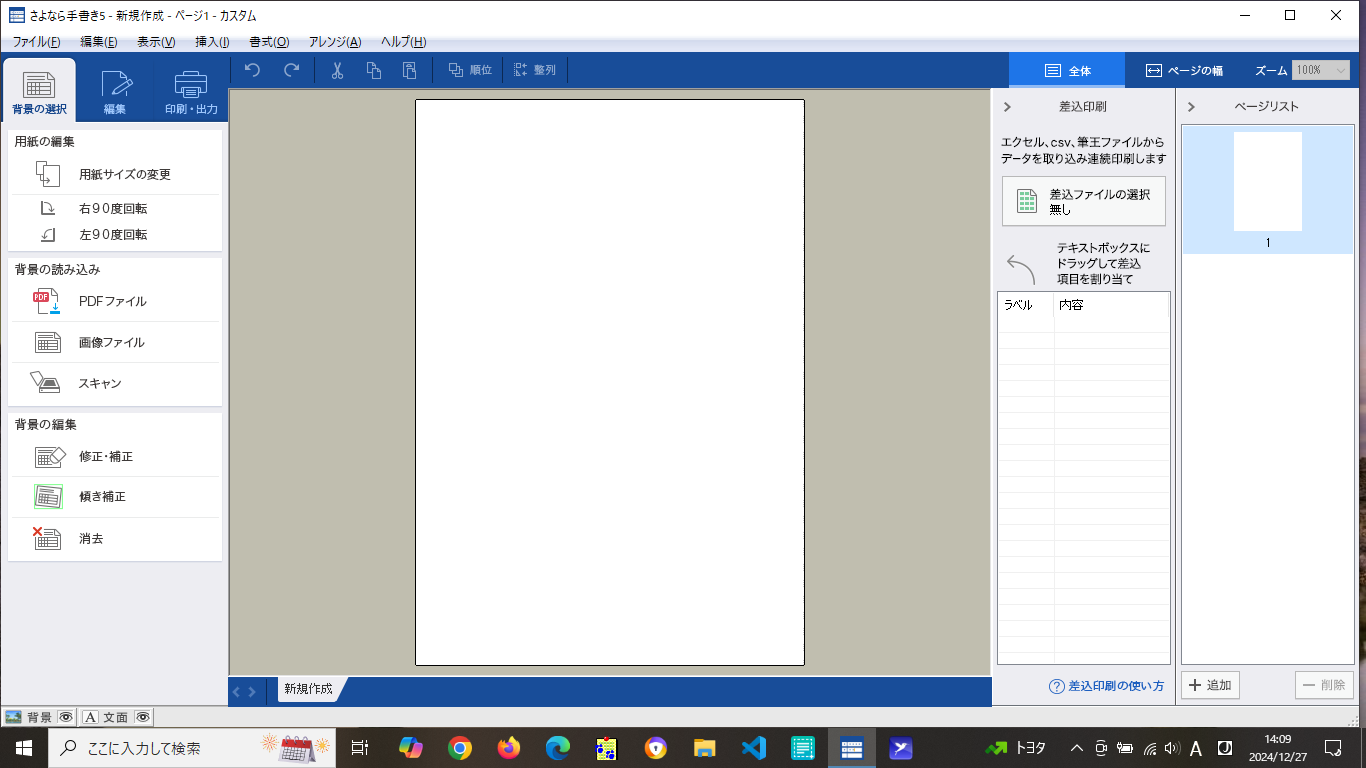Open Microsoft Edge from taskbar
Screen dimensions: 1366x768
(x=558, y=748)
